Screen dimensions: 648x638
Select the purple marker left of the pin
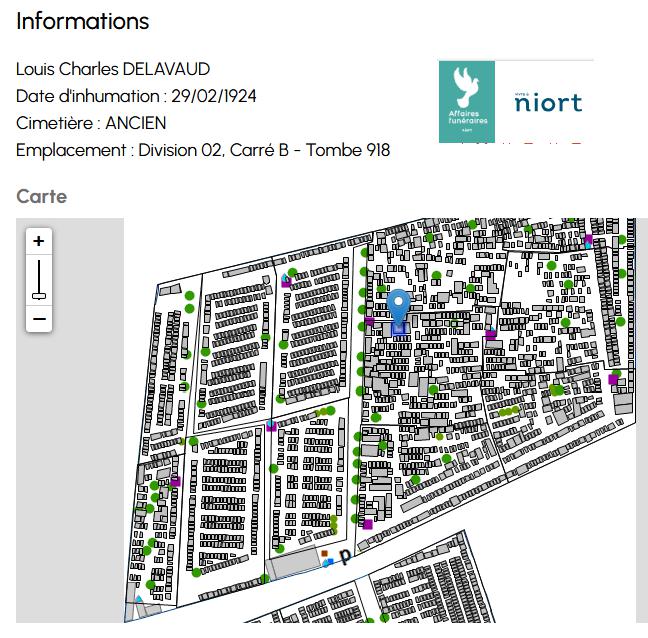tap(369, 321)
